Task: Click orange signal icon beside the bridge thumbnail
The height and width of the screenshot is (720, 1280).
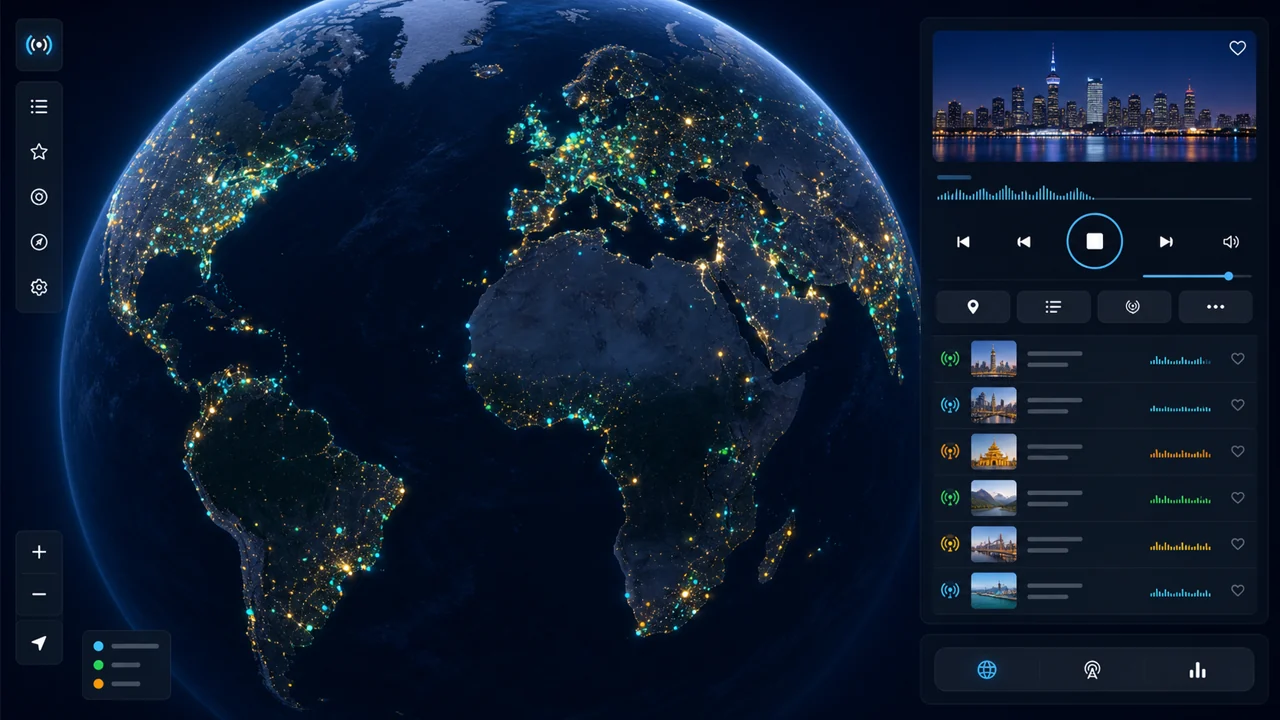Action: (x=950, y=544)
